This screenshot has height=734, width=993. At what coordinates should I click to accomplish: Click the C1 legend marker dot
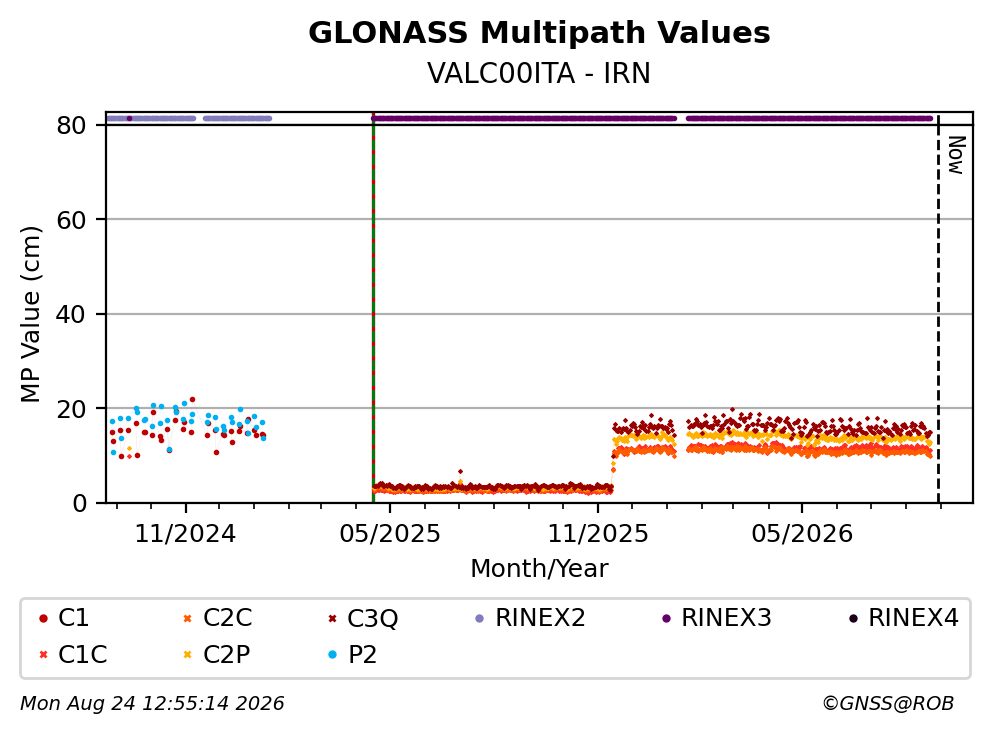pyautogui.click(x=43, y=618)
